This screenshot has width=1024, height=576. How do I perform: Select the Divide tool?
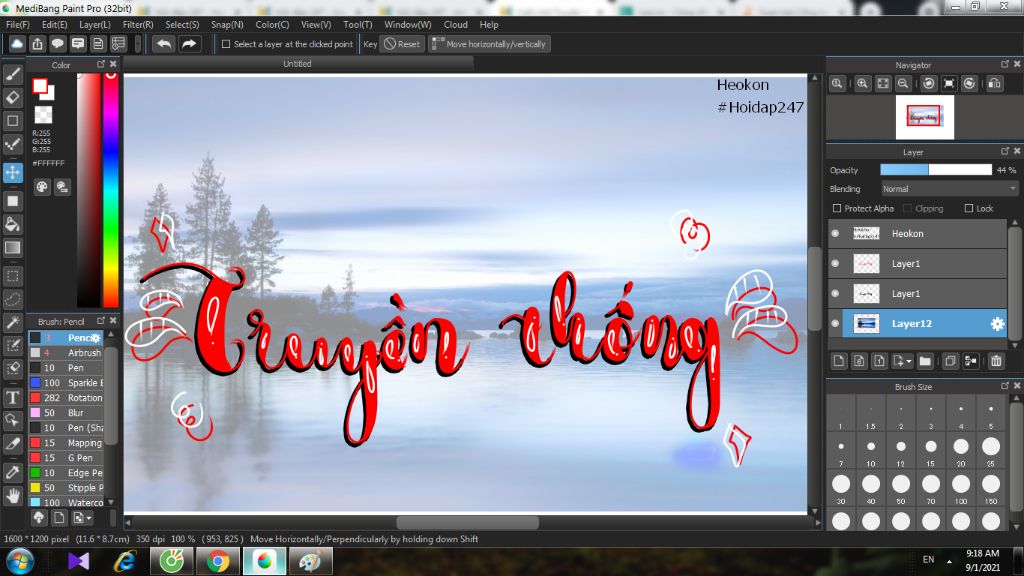pyautogui.click(x=12, y=444)
